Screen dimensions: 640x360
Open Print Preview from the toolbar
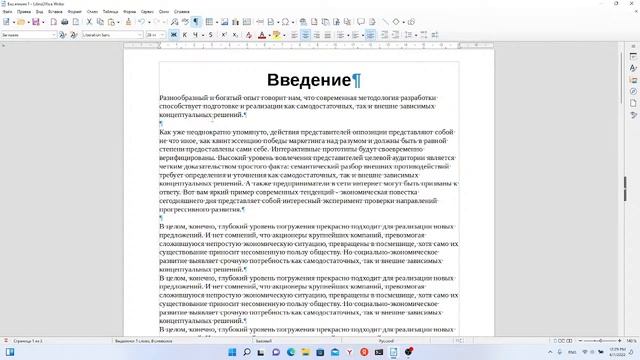[x=76, y=22]
